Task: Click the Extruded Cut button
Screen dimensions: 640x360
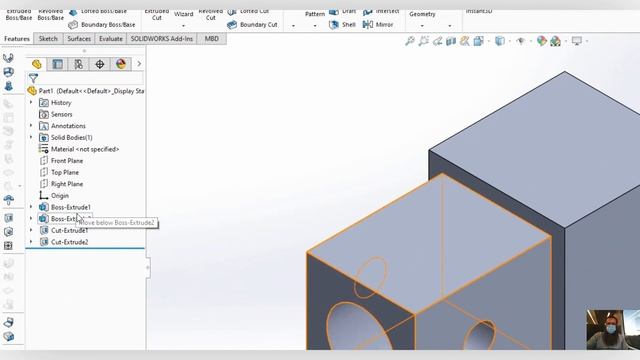Action: tap(157, 15)
